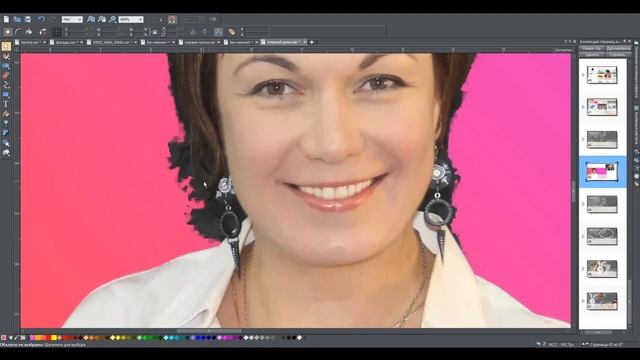Switch to the second document tab
Screen dimensions: 640x360
(67, 42)
